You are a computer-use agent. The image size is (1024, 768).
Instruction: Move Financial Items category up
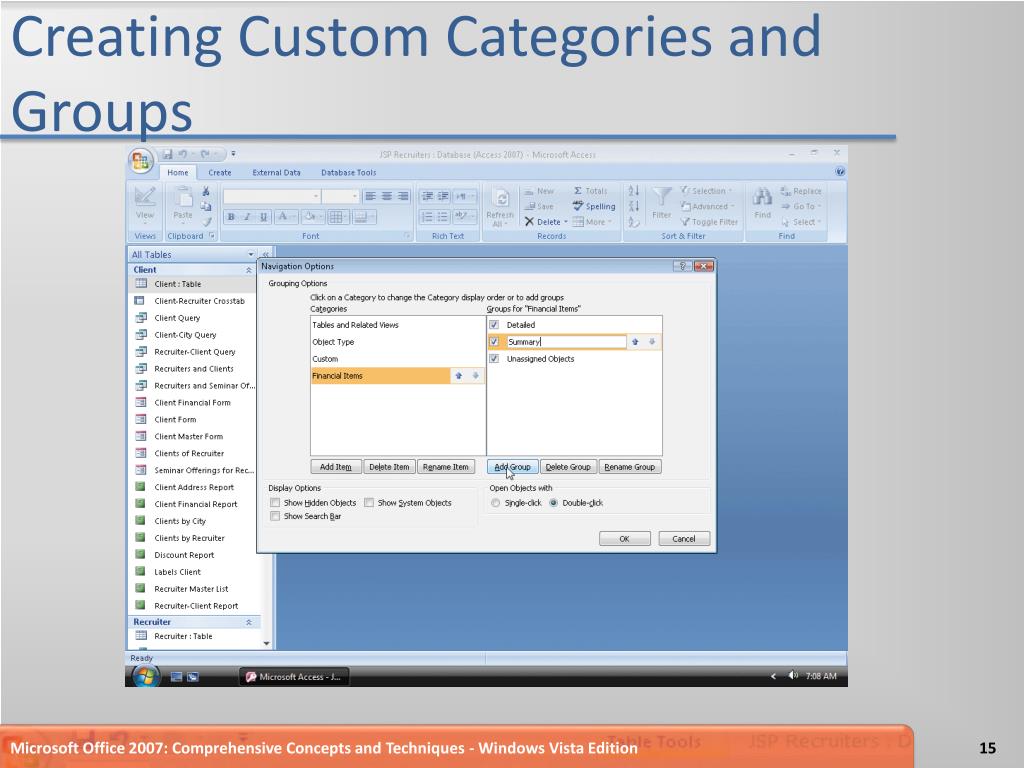pos(458,376)
